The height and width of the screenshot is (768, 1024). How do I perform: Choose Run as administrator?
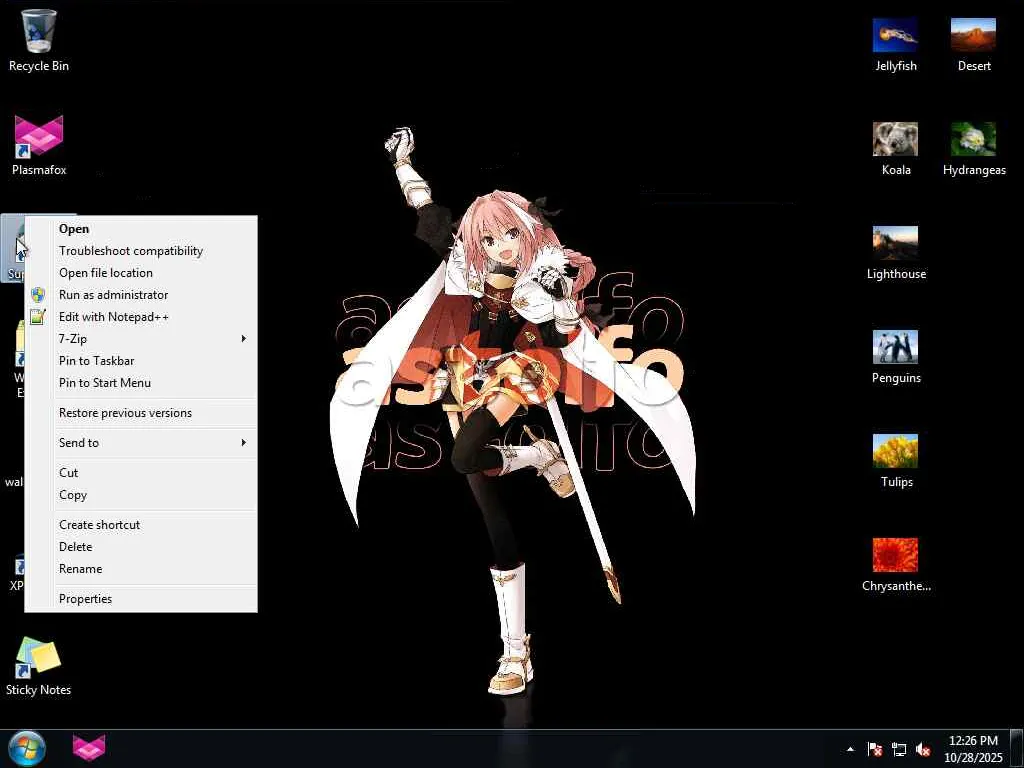point(141,295)
